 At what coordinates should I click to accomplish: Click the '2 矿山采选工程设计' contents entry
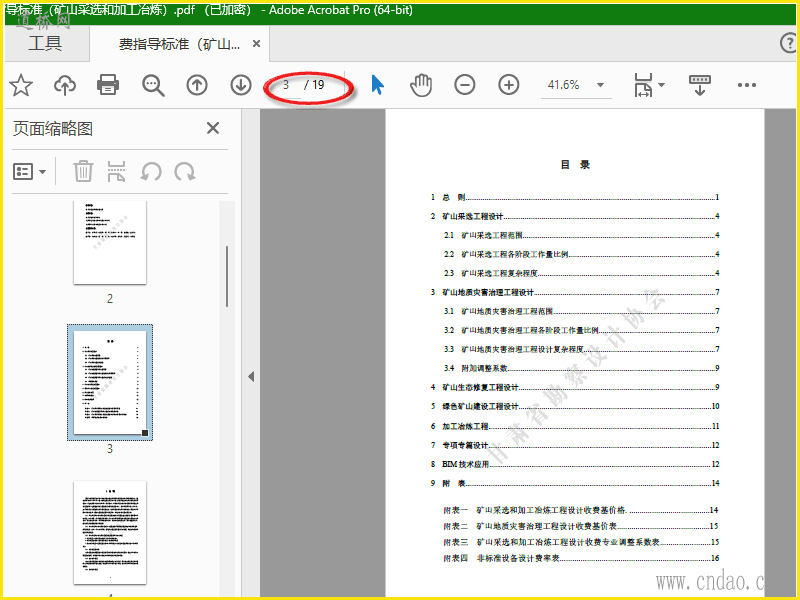(574, 216)
